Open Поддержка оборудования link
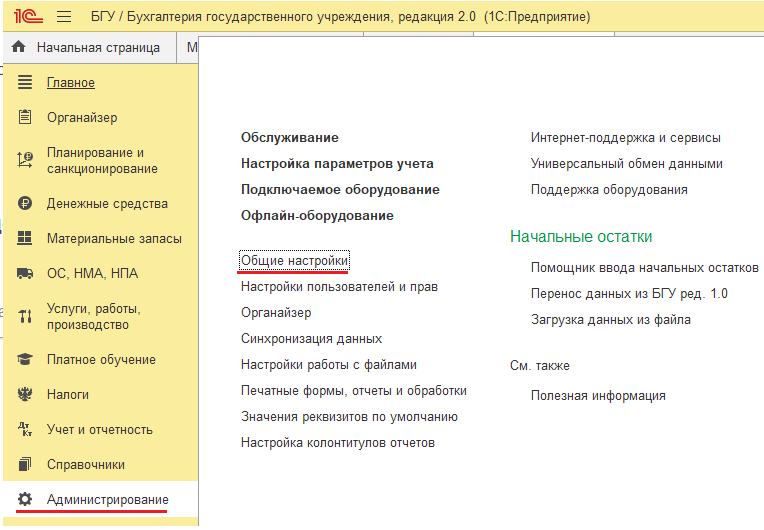 (x=609, y=189)
